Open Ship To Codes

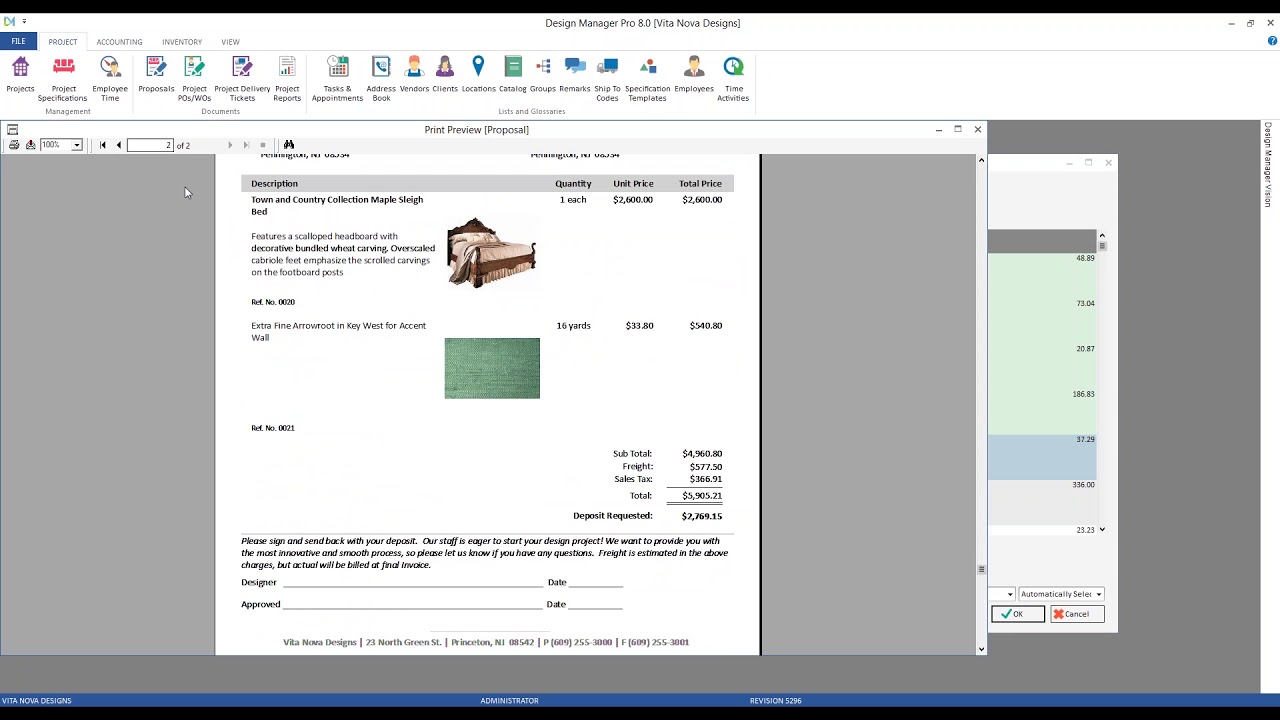pyautogui.click(x=607, y=79)
